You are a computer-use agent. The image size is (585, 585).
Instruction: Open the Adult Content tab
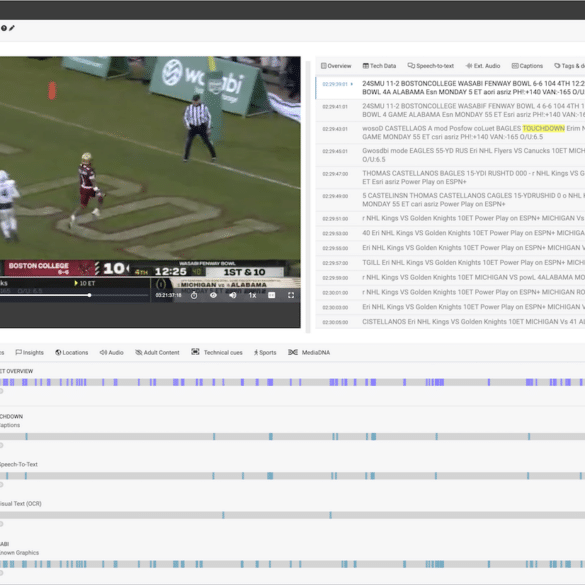click(x=157, y=352)
